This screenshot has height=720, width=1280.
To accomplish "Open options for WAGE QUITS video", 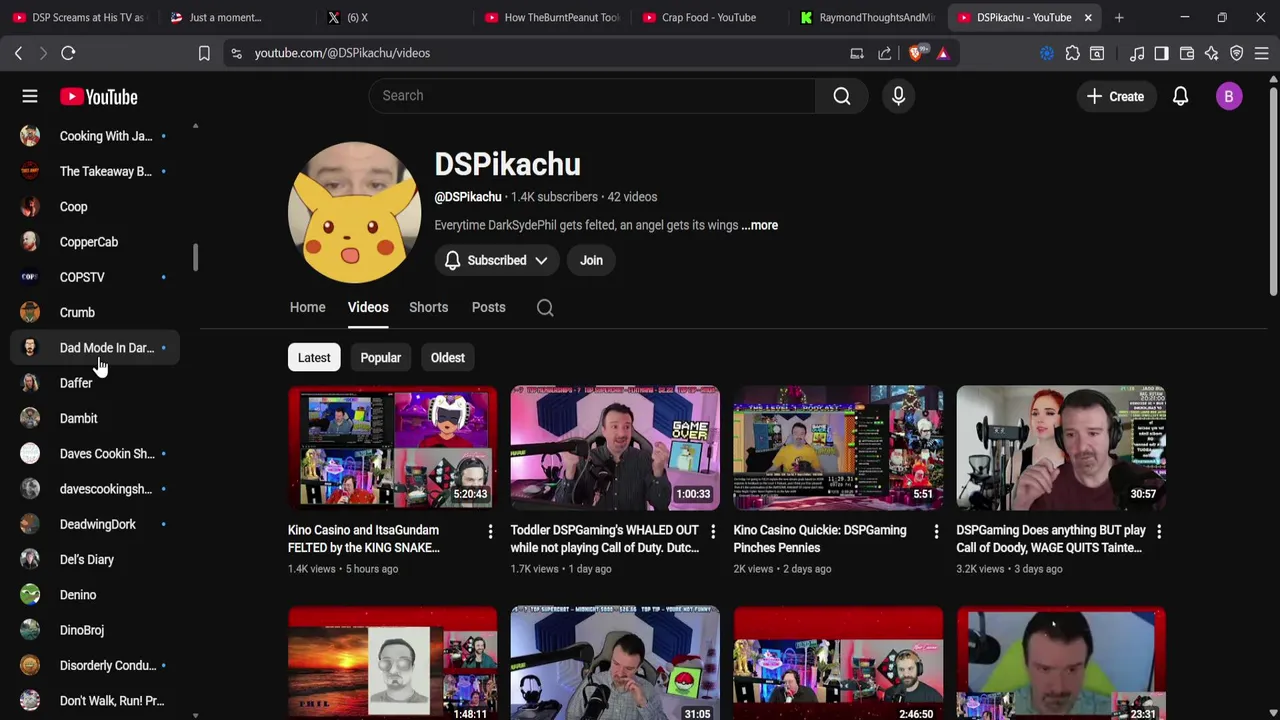I will pyautogui.click(x=1159, y=532).
